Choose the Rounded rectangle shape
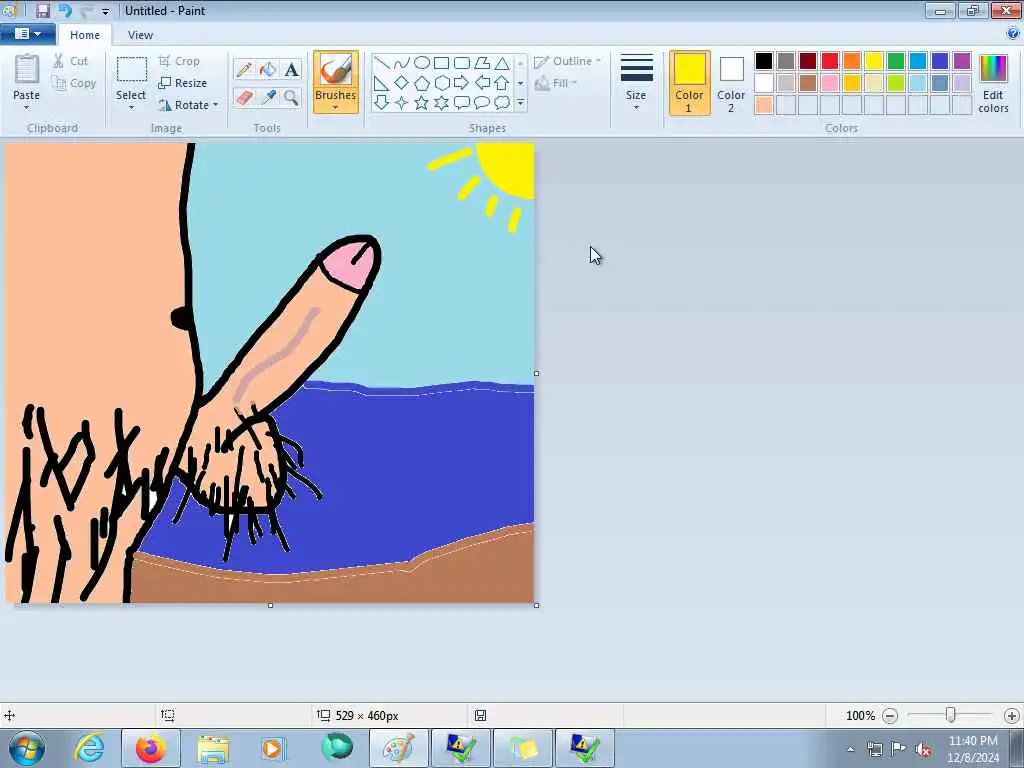This screenshot has height=768, width=1024. coord(462,63)
